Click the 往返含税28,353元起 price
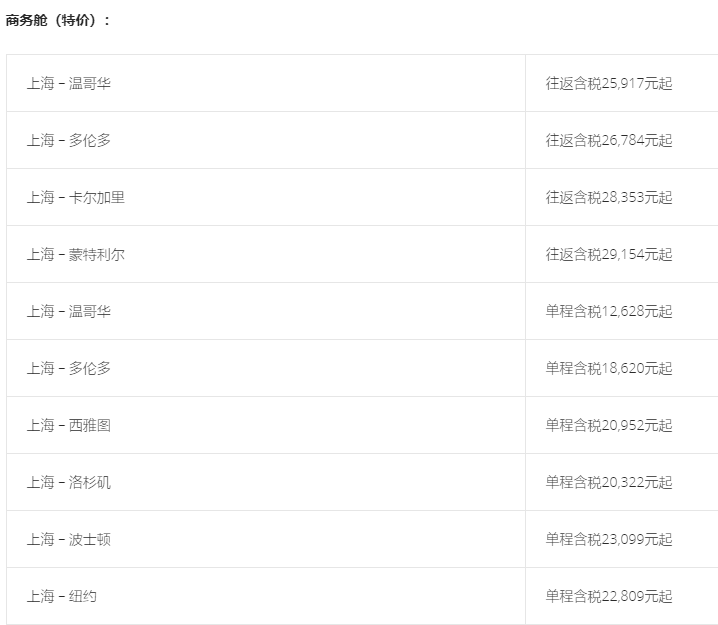Screen dimensions: 718x625 tap(609, 198)
